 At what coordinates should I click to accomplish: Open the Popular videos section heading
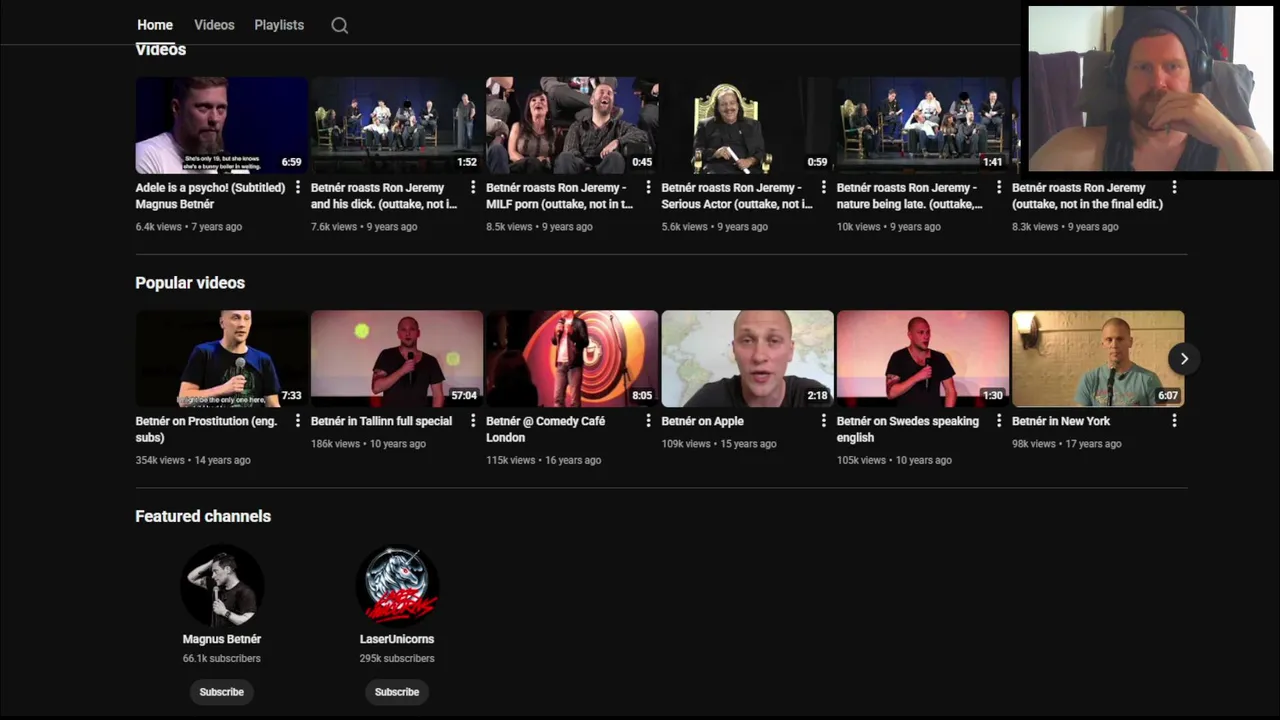(190, 283)
